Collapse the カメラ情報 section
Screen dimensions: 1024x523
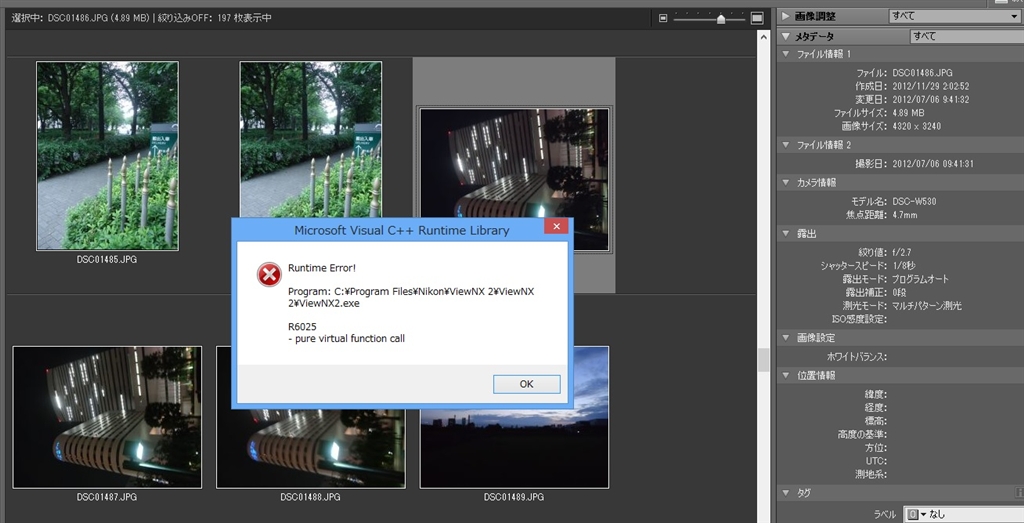[x=786, y=182]
